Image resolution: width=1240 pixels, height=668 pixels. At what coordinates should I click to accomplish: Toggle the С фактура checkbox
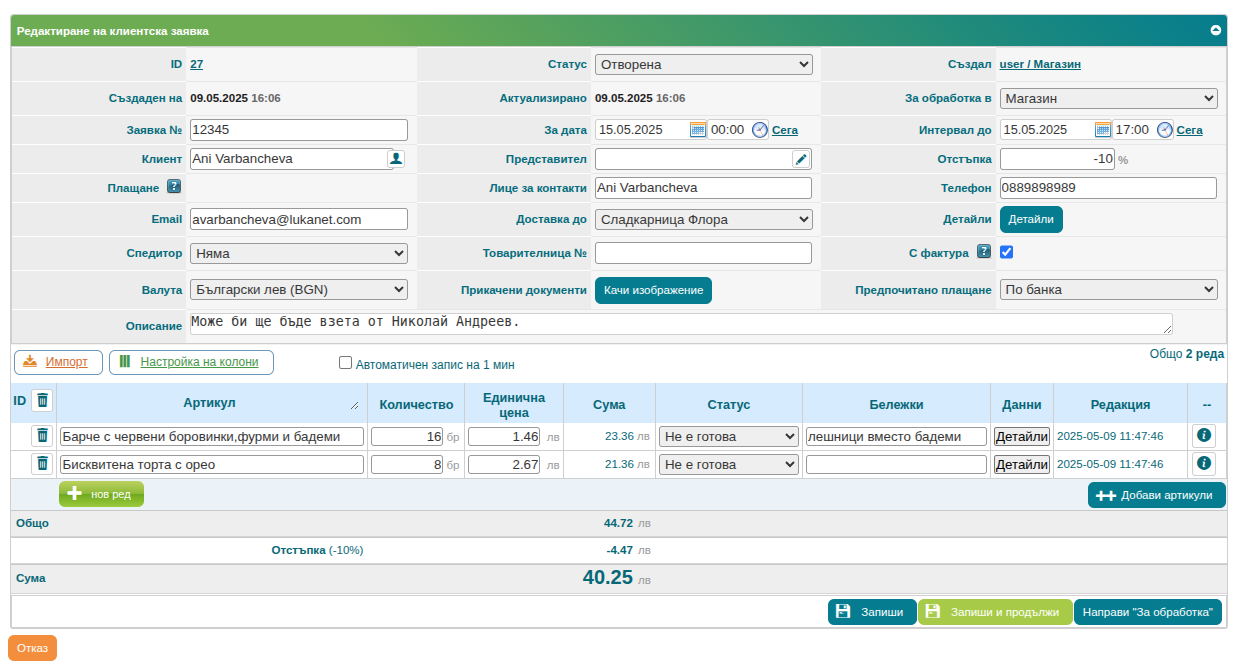click(x=1007, y=252)
